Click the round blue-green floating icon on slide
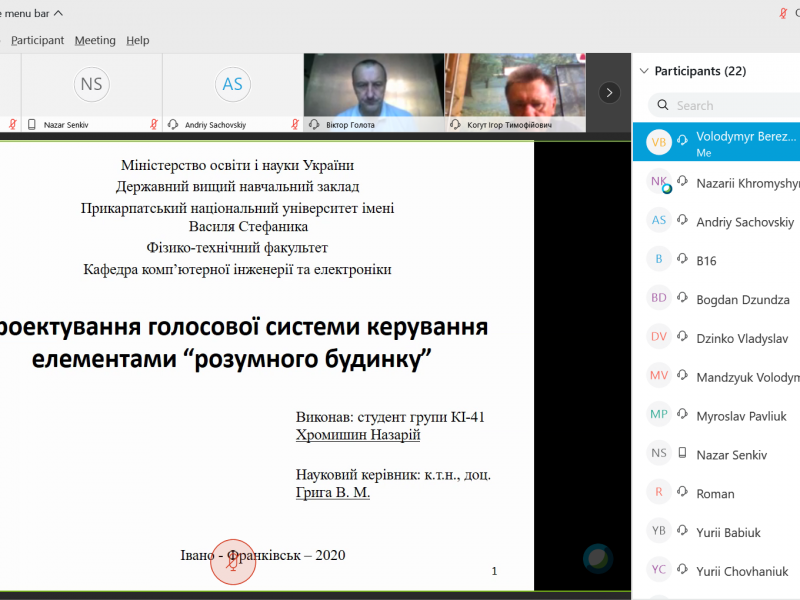The height and width of the screenshot is (600, 800). pyautogui.click(x=597, y=557)
